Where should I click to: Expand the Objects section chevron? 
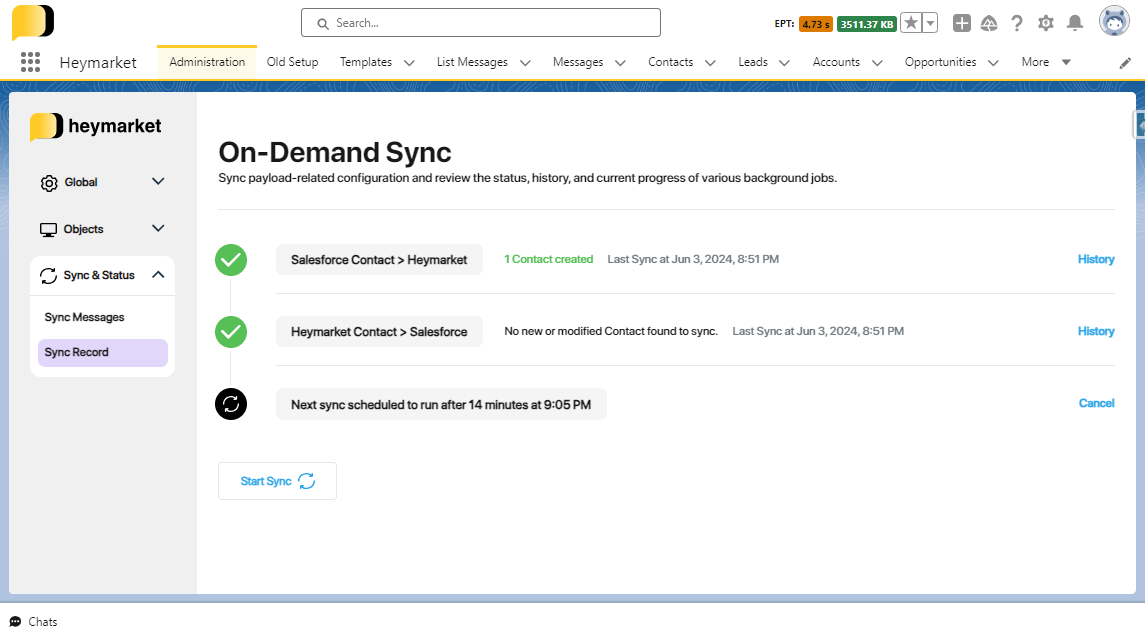tap(158, 229)
